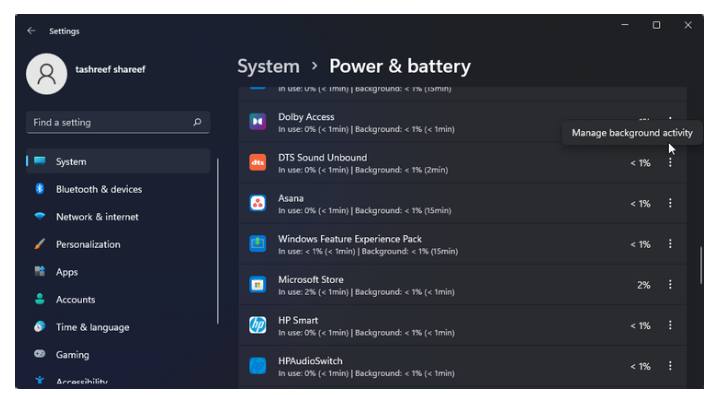The width and height of the screenshot is (713, 395).
Task: Open Bluetooth & devices settings
Action: (x=99, y=189)
